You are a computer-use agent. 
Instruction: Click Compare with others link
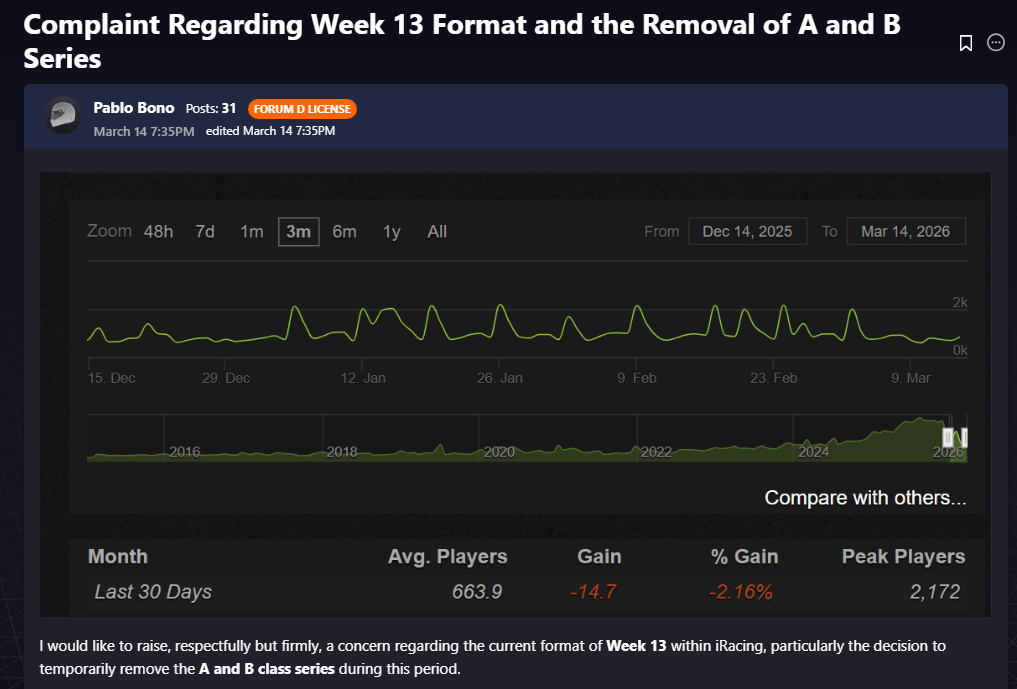coord(865,497)
